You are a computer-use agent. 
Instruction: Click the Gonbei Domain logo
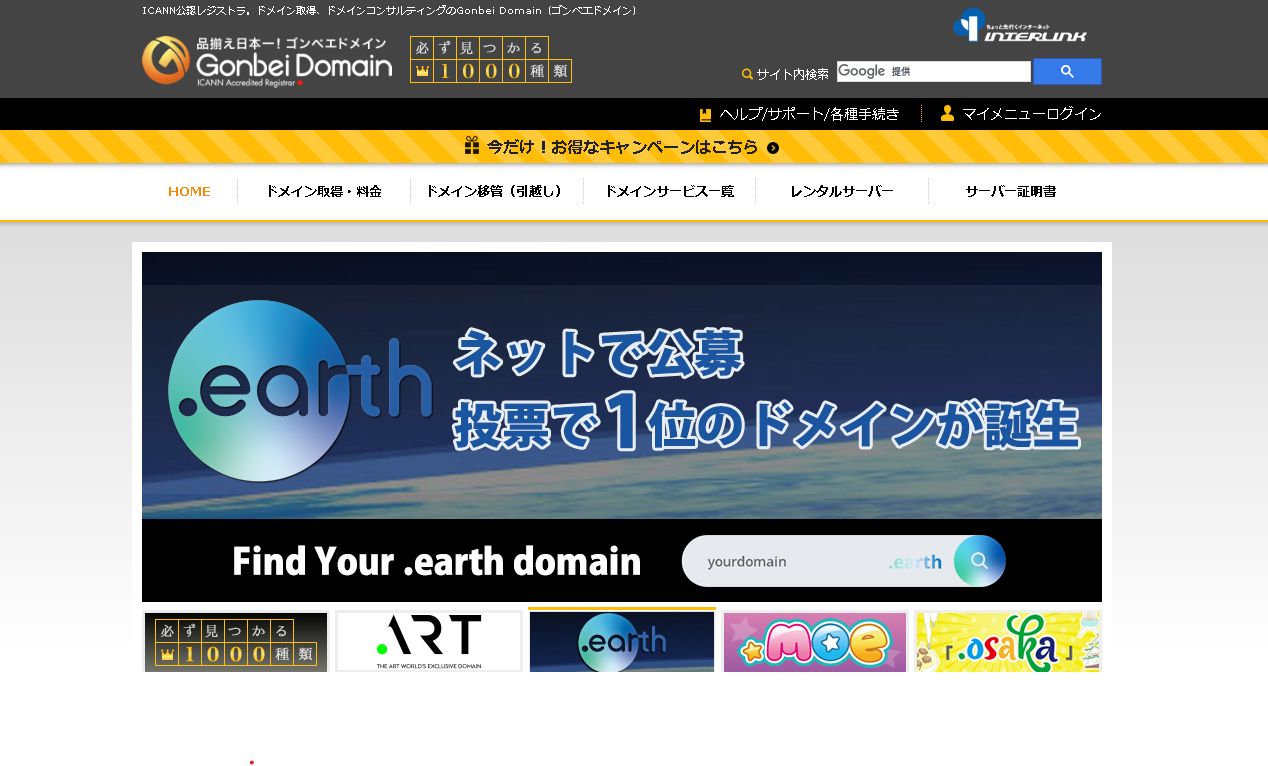[267, 61]
